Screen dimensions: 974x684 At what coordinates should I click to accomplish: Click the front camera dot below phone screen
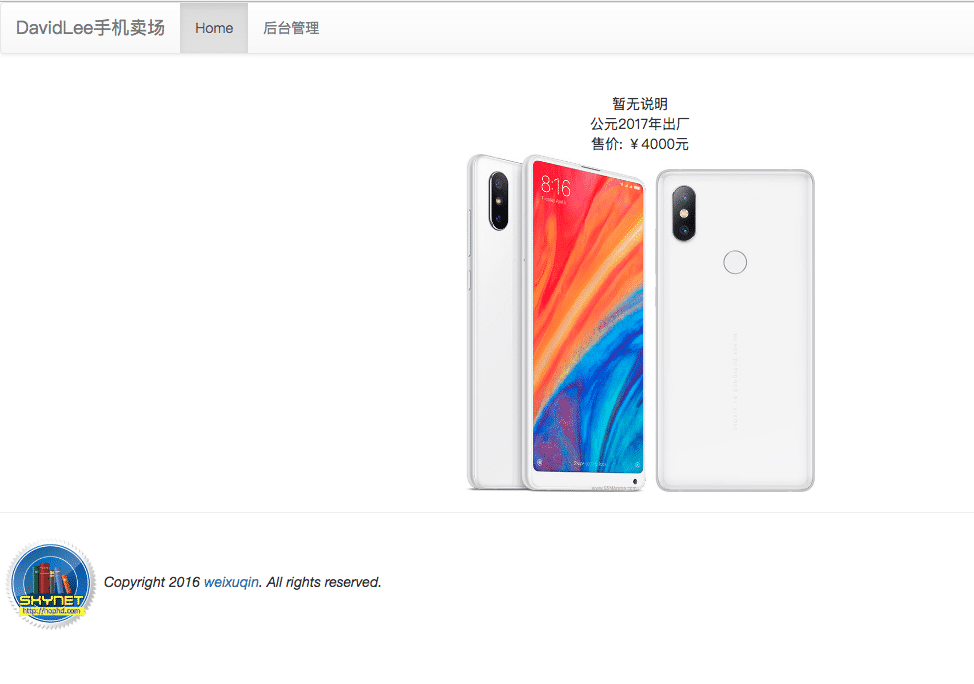click(635, 481)
